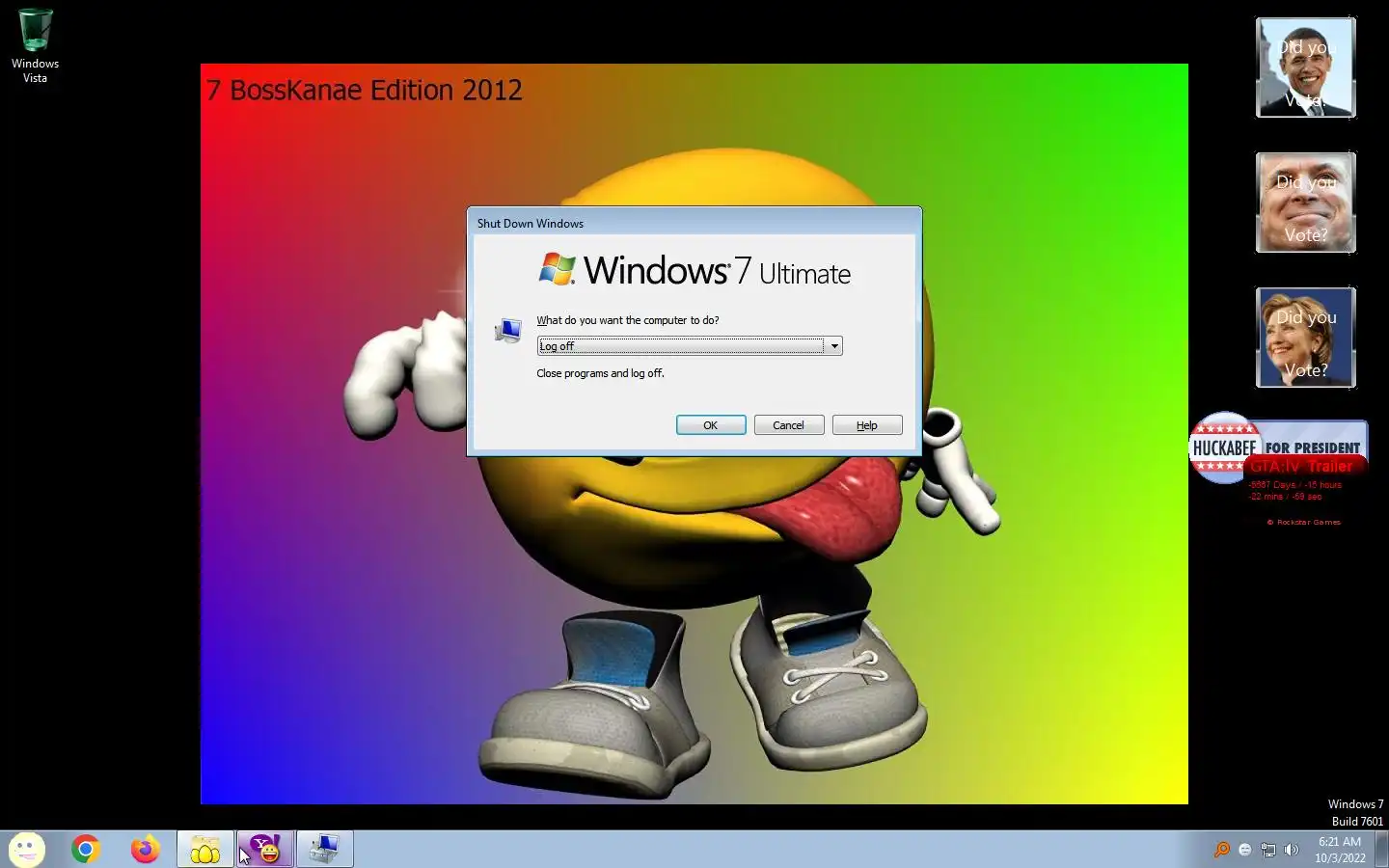Click the gray smiley tray icon
The width and height of the screenshot is (1389, 868).
pos(1244,850)
